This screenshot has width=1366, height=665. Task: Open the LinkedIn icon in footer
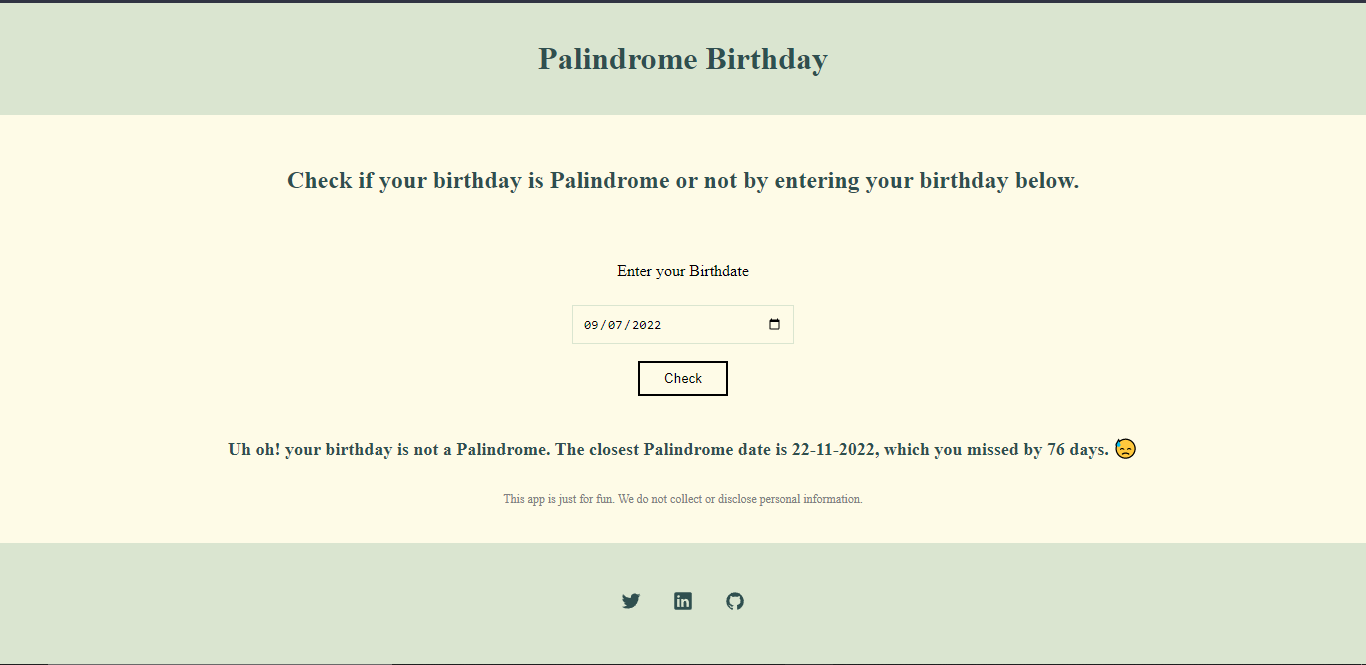coord(683,600)
